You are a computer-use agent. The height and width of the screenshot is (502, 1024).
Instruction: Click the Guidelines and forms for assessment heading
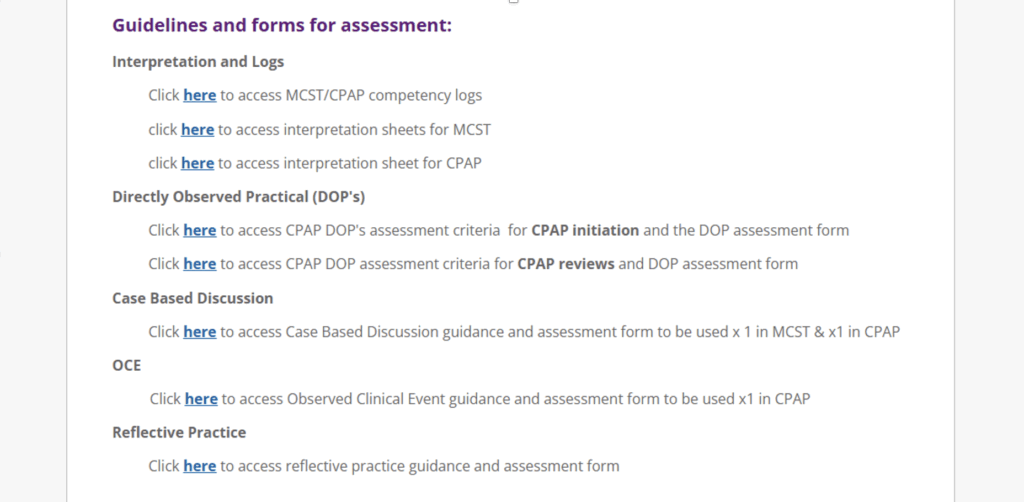point(282,26)
